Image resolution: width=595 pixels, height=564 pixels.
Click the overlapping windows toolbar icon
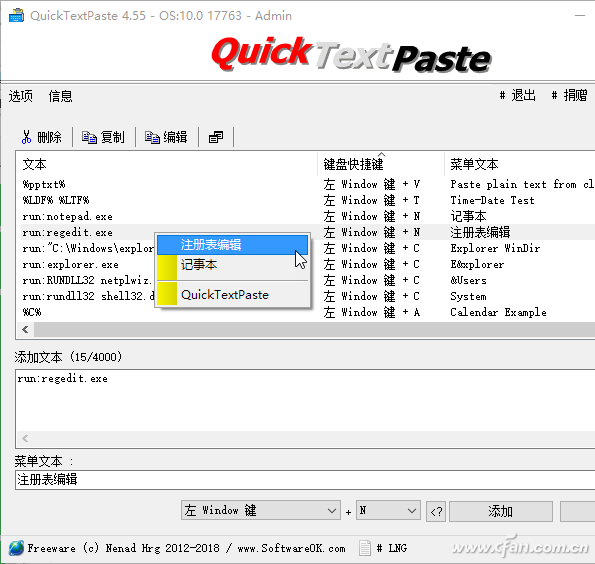[216, 137]
